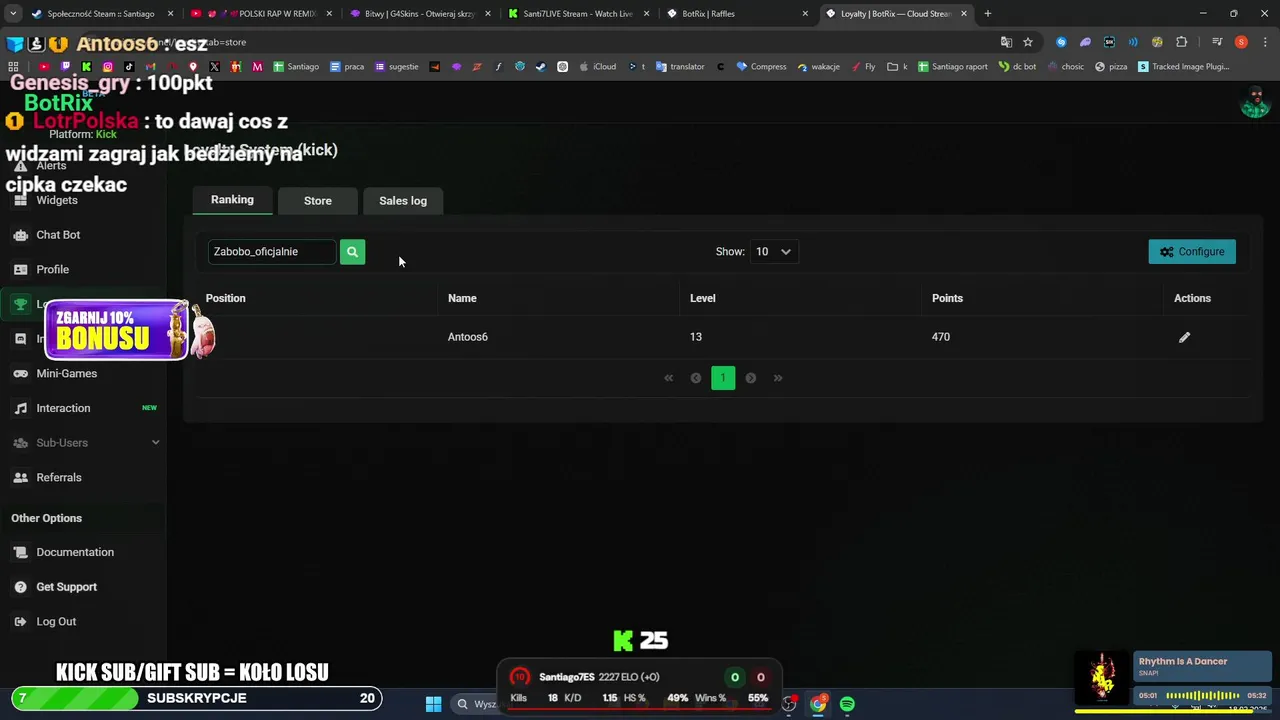Image resolution: width=1280 pixels, height=720 pixels.
Task: Open the tab search dropdown arrow
Action: pos(13,14)
